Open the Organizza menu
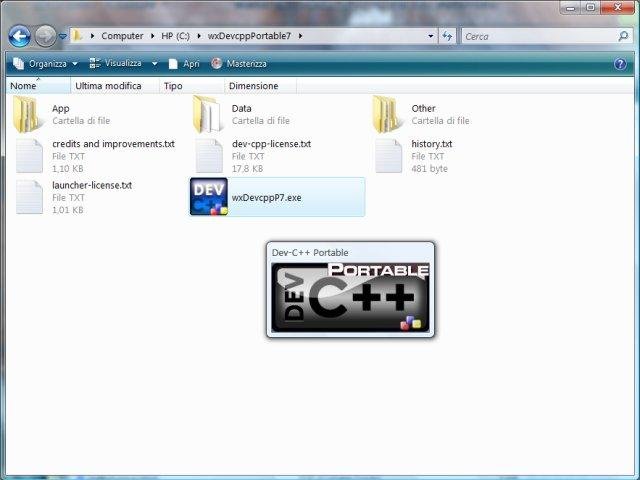The image size is (640, 480). click(x=45, y=64)
